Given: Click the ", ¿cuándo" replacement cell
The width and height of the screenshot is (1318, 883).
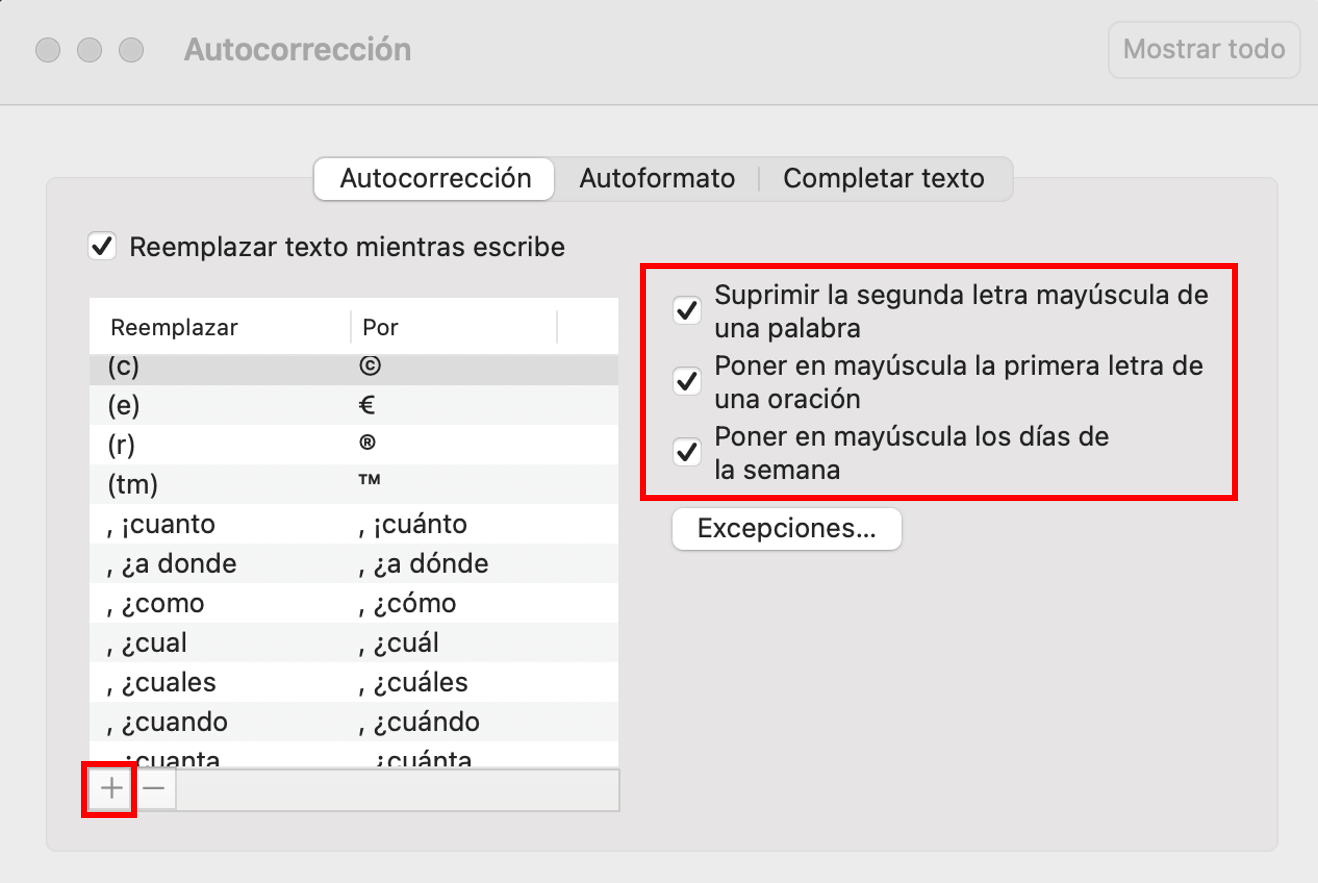Looking at the screenshot, I should pyautogui.click(x=420, y=722).
